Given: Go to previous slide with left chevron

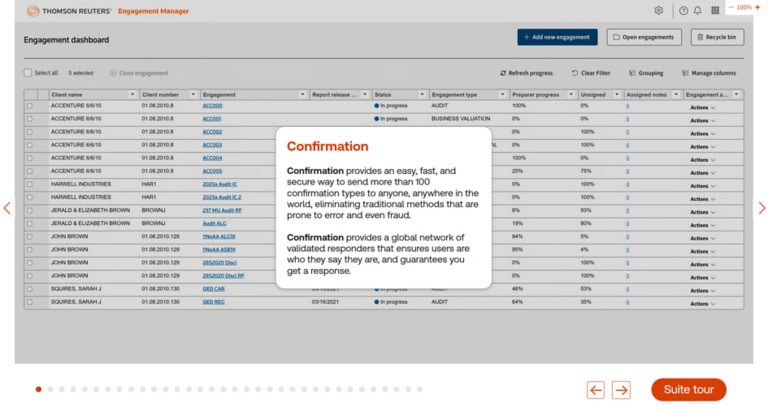Looking at the screenshot, I should (x=7, y=208).
